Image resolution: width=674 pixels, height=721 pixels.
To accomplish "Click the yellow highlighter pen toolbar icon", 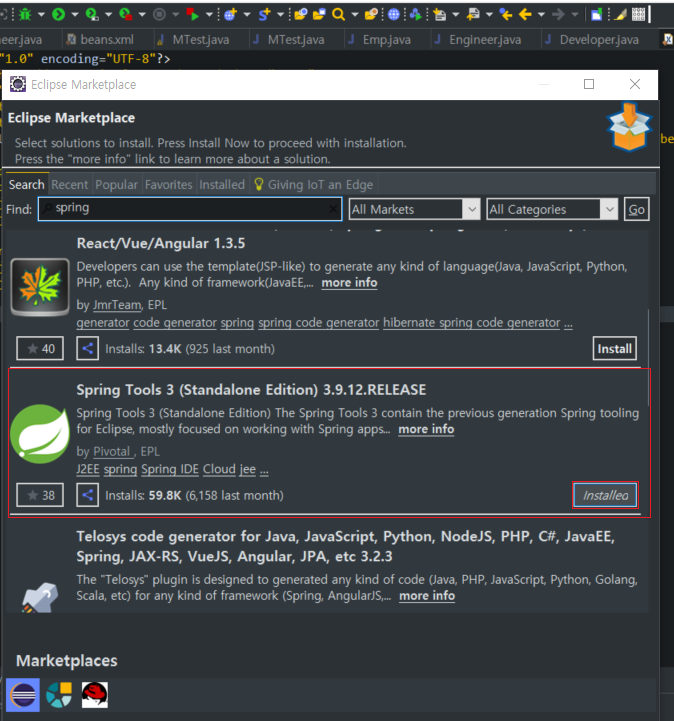I will click(x=621, y=15).
